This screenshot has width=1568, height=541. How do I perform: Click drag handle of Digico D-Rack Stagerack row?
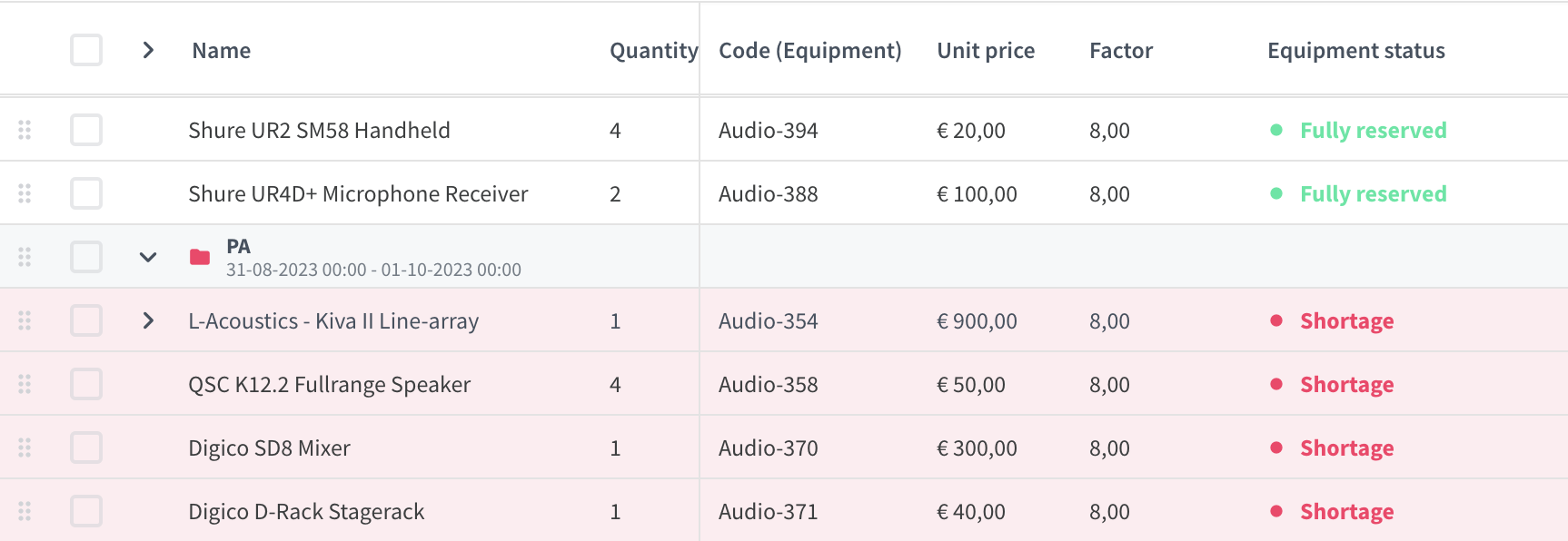click(x=25, y=511)
